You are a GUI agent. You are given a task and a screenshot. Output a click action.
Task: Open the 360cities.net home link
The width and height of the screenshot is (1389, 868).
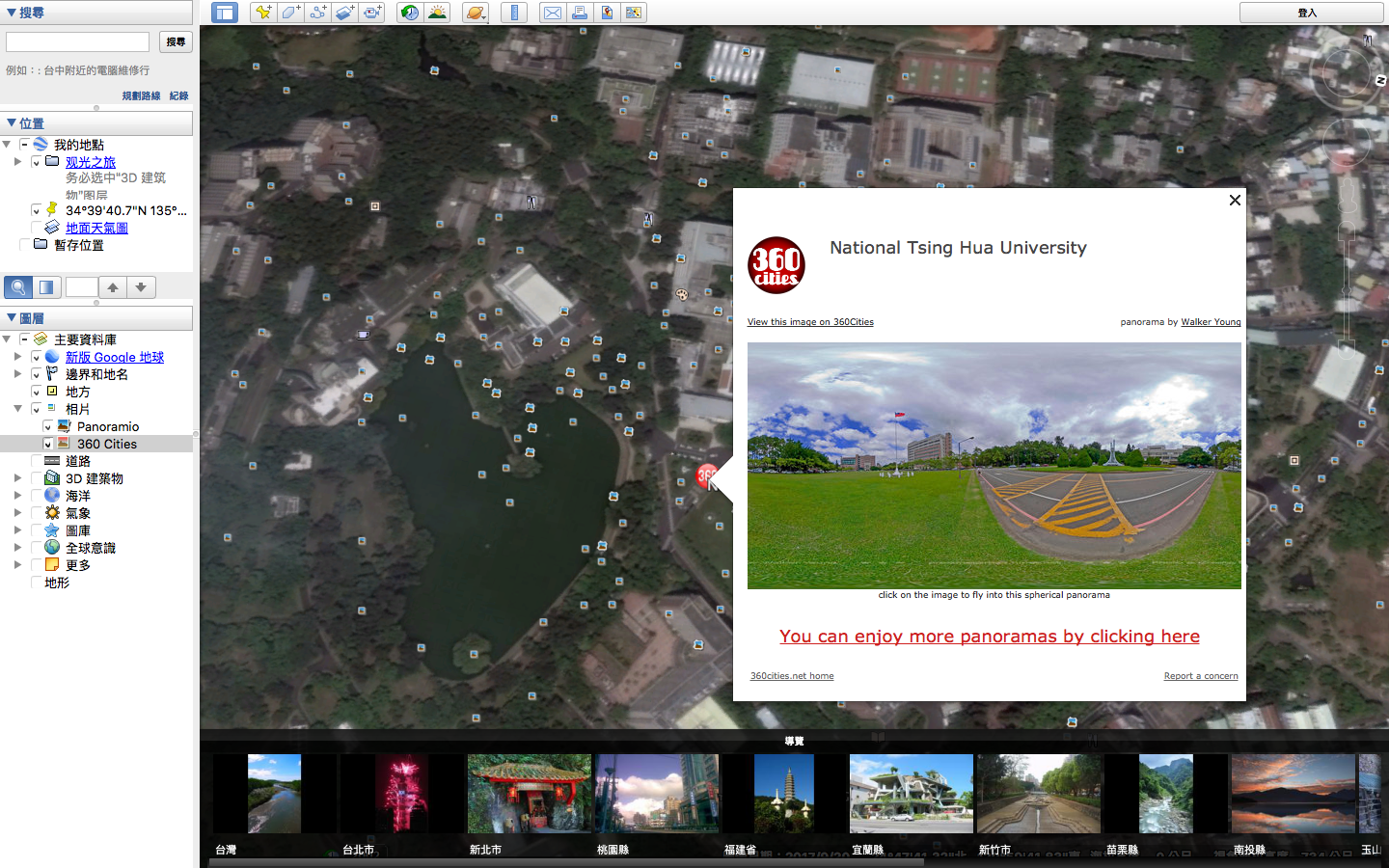click(792, 676)
